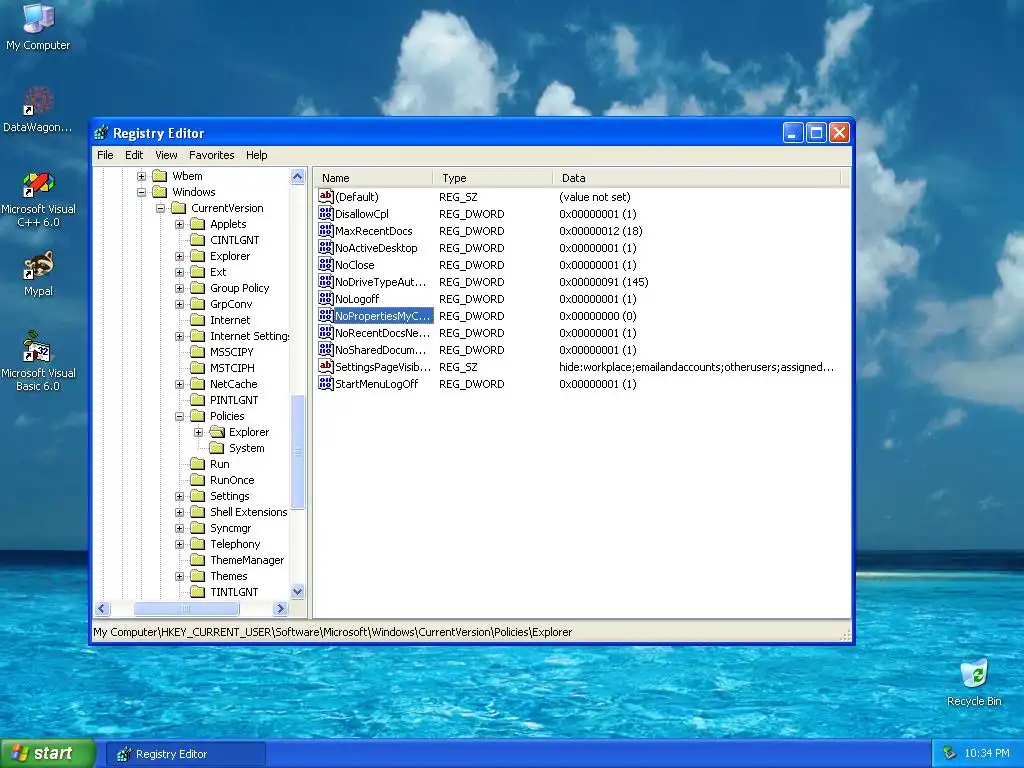Click the Run folder icon in tree

pyautogui.click(x=198, y=464)
